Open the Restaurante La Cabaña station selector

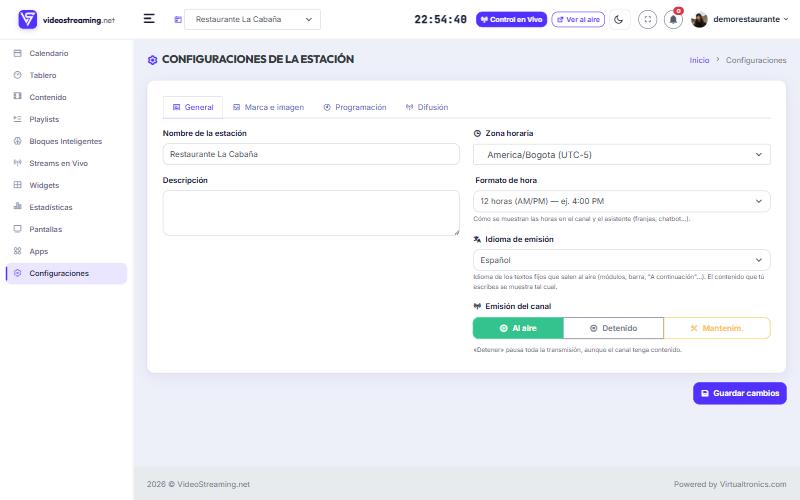click(252, 19)
